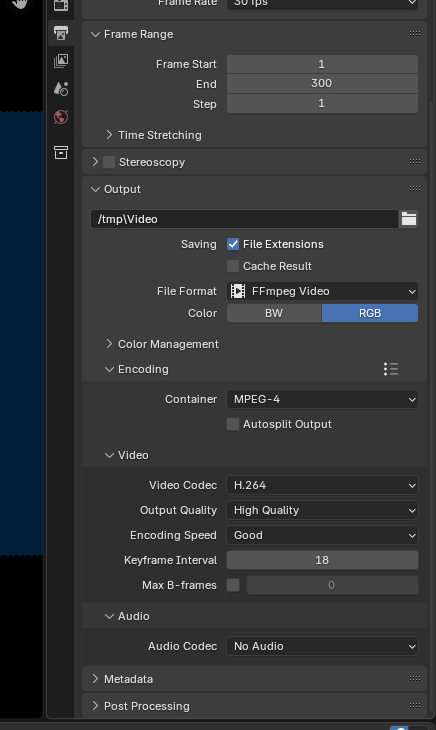Click the Video Codec label
436x730 pixels.
pos(183,485)
